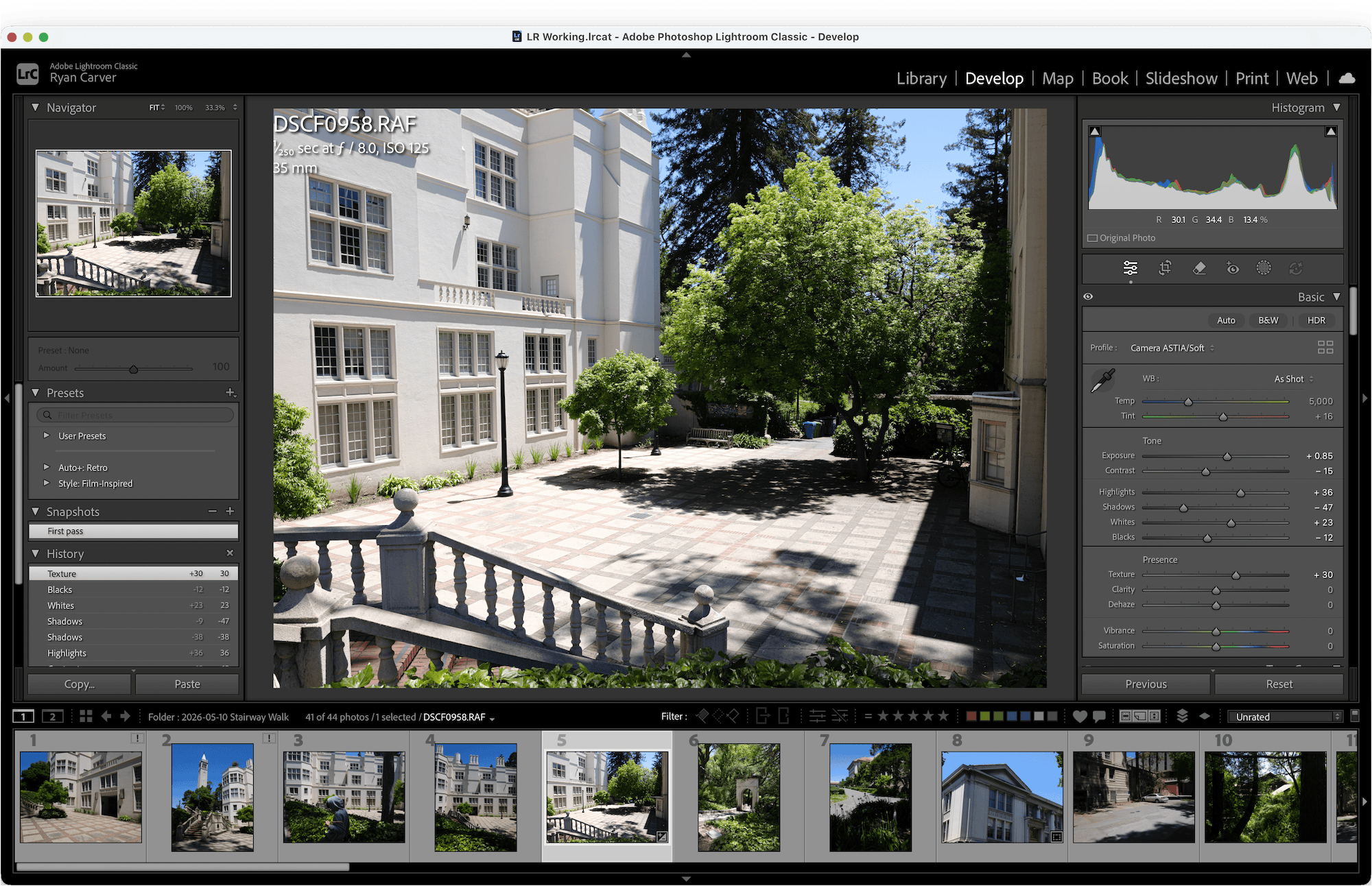Switch to the Book module

pos(1109,78)
